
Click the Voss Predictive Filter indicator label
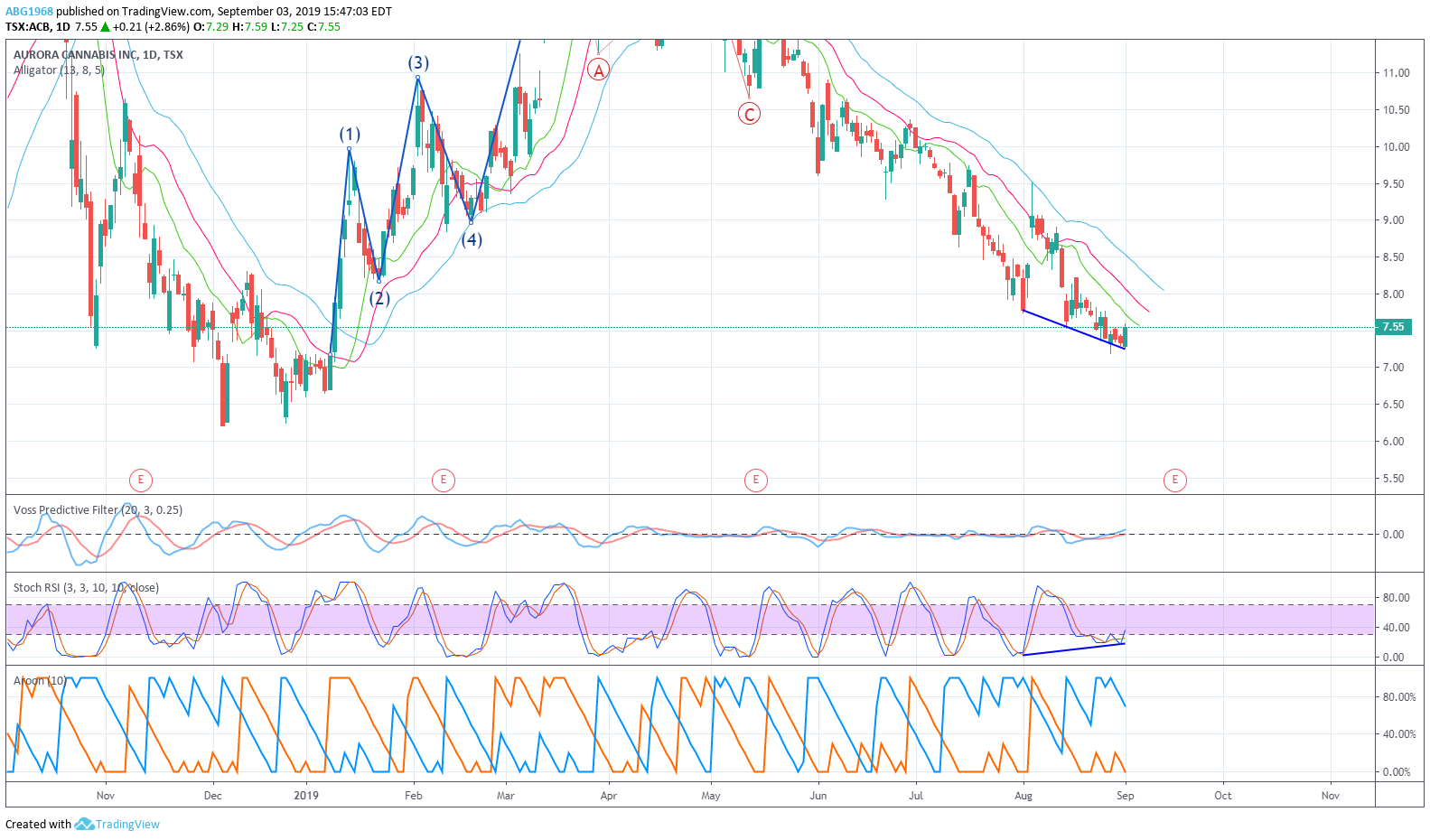pos(98,509)
